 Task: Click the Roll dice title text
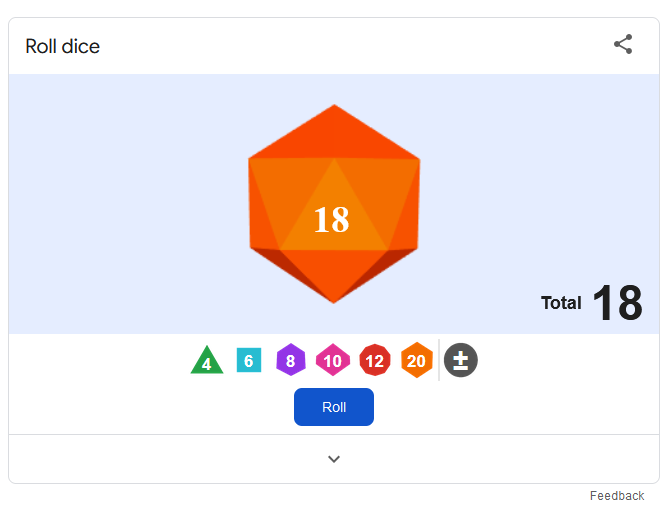62,46
